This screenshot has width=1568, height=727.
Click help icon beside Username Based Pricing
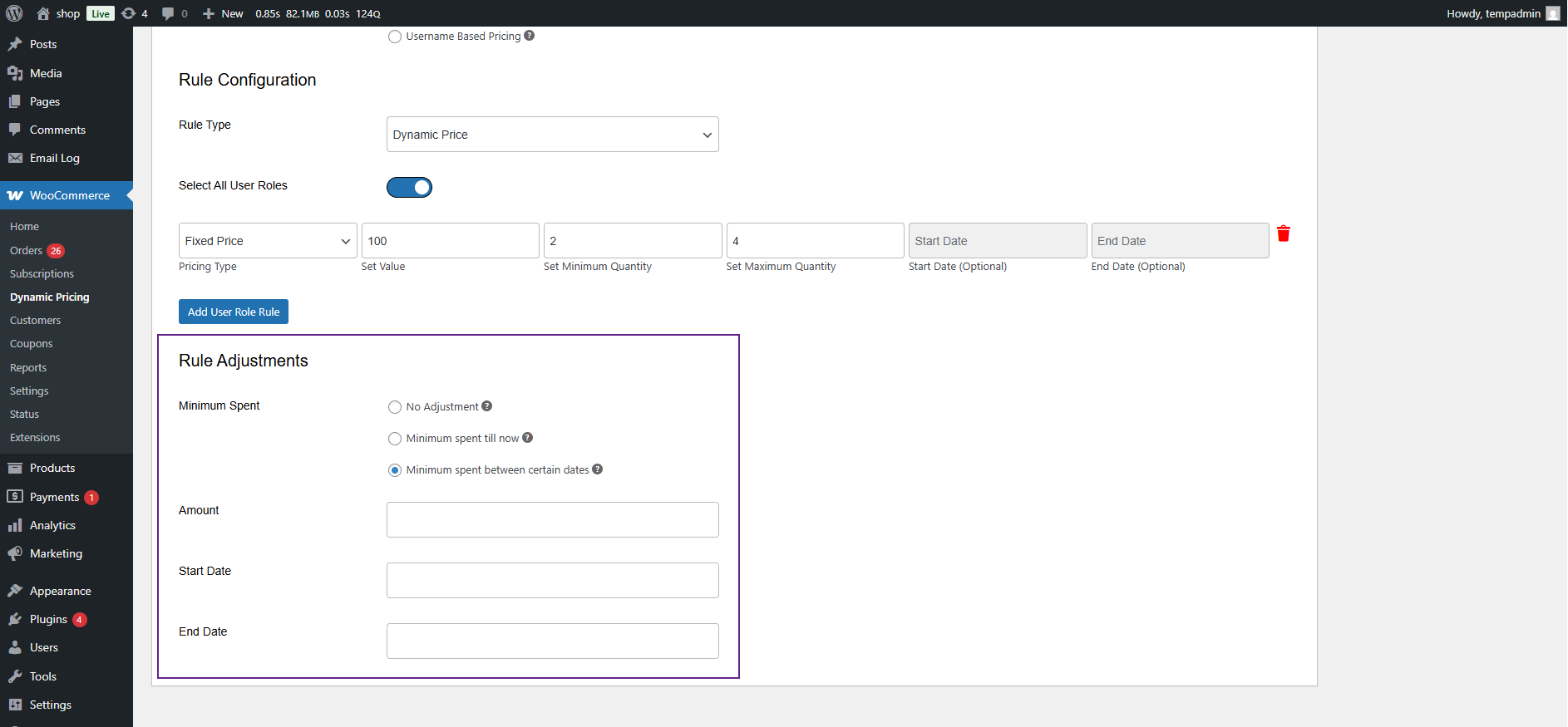coord(530,36)
